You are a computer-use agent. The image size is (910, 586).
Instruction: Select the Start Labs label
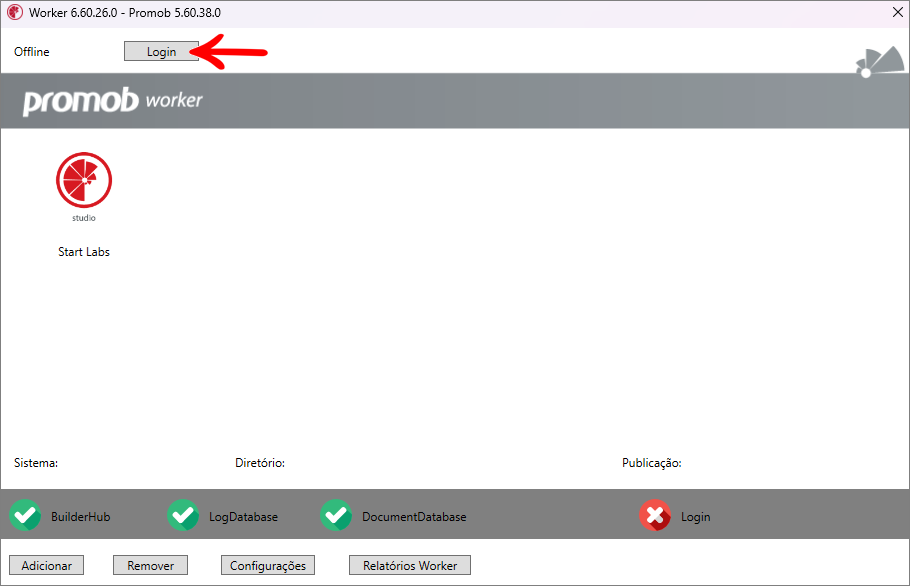pyautogui.click(x=84, y=252)
